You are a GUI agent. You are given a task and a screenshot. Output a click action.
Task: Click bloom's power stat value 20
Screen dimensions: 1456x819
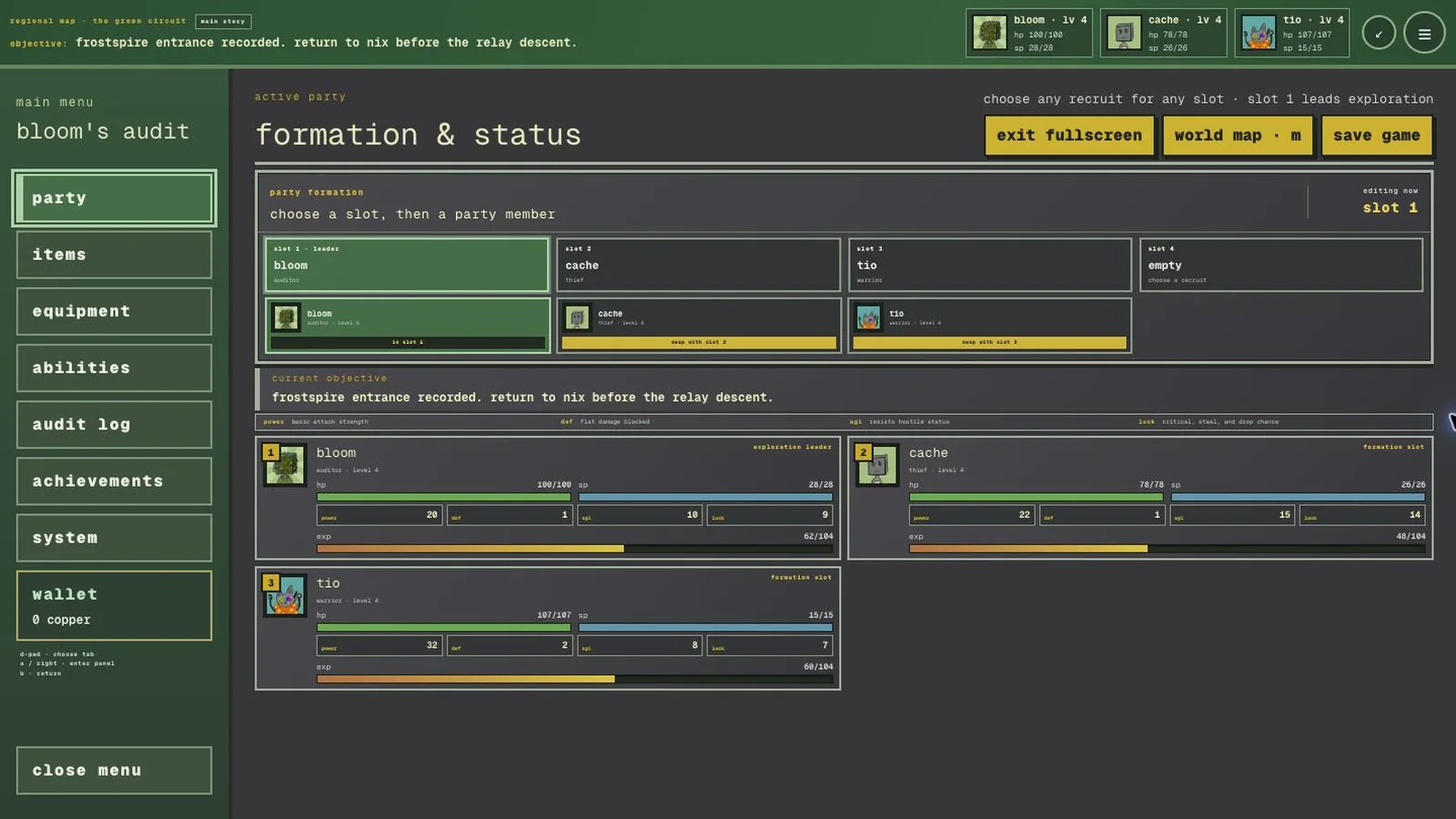point(431,515)
